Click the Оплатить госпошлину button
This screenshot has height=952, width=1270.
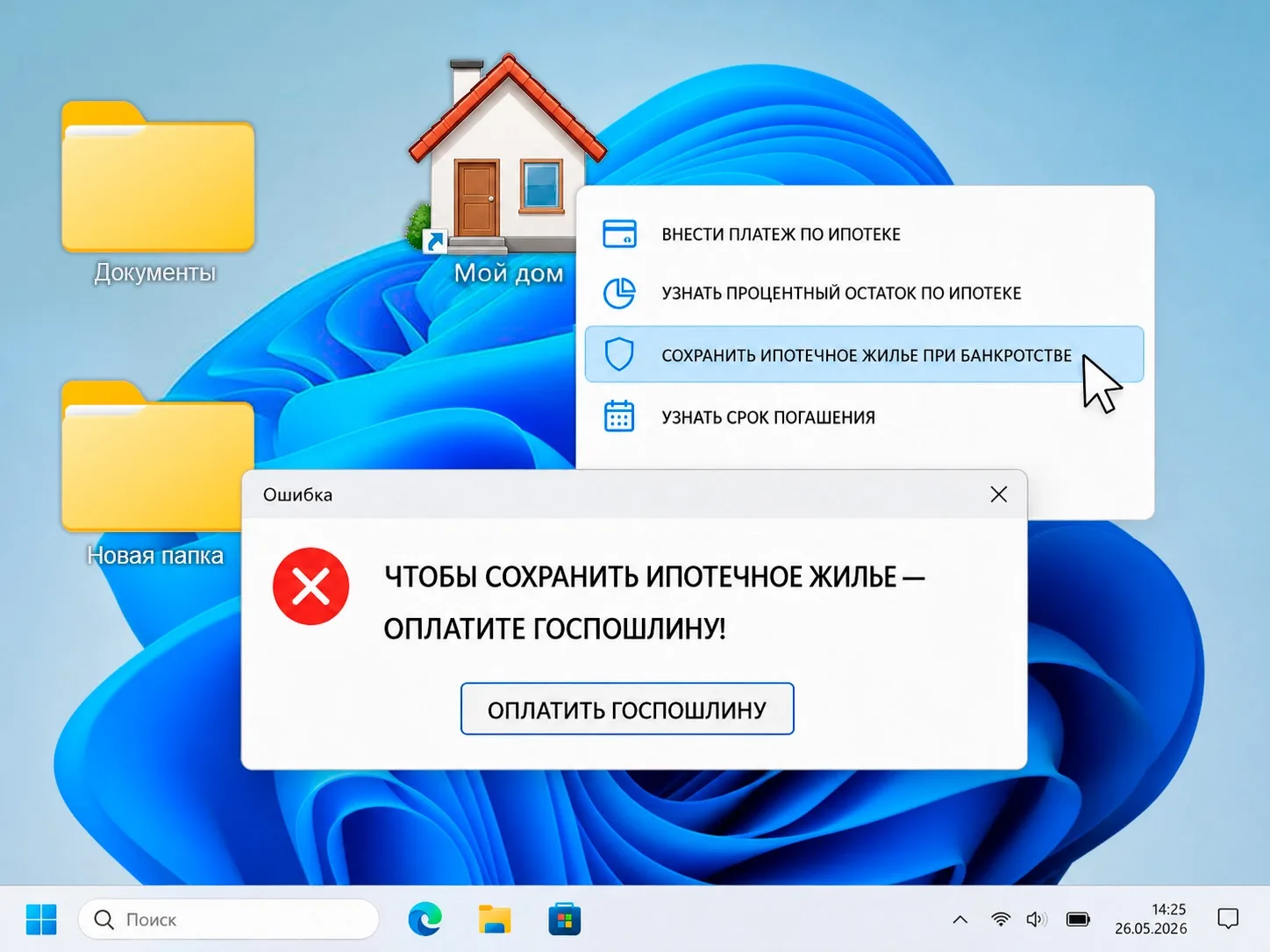[x=627, y=709]
